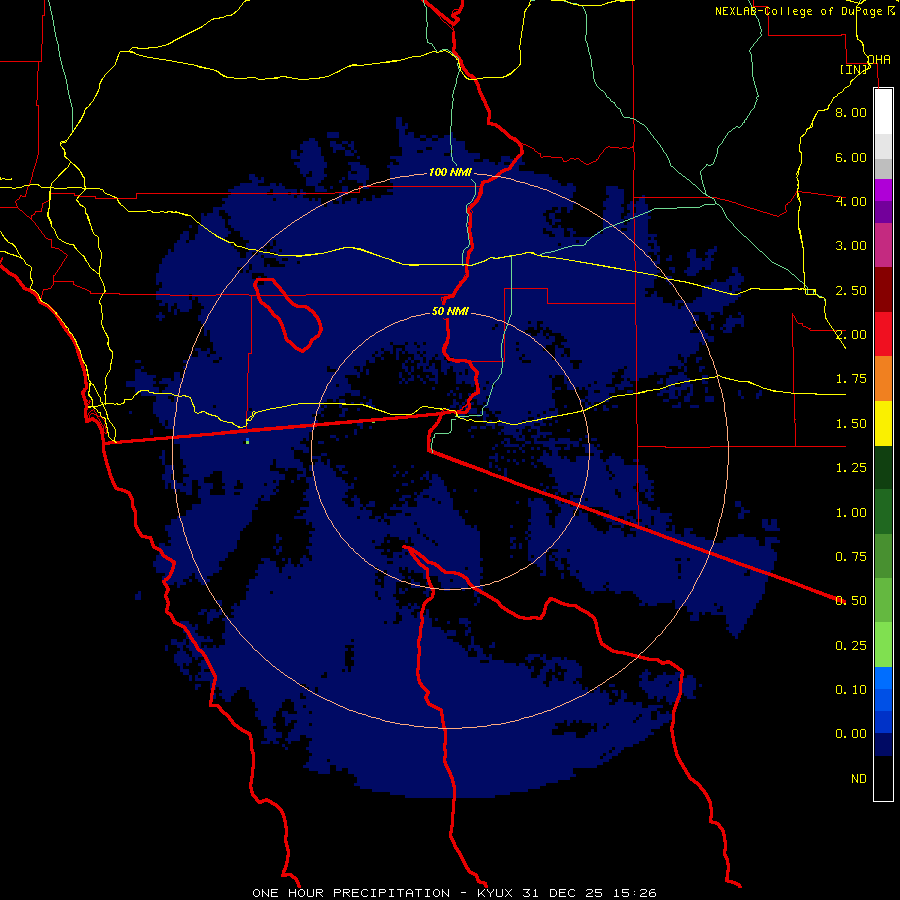Viewport: 900px width, 900px height.
Task: Select the 4.00 legend value
Action: [851, 201]
